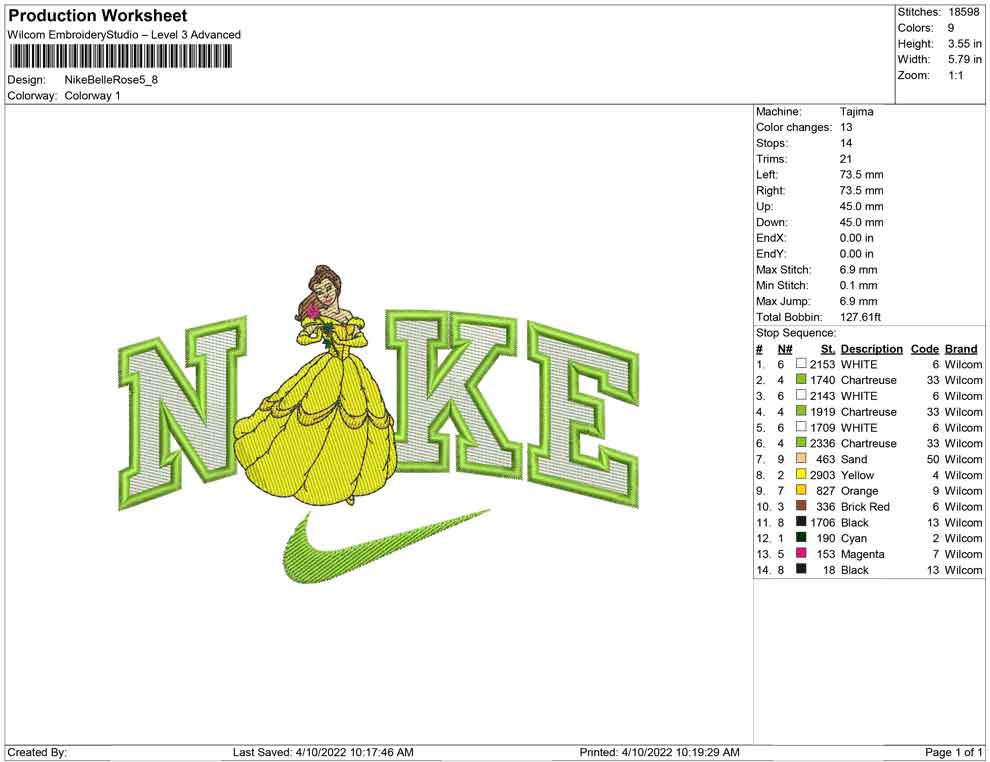Click the Magenta swatch in stop 13
Image resolution: width=990 pixels, height=762 pixels.
[x=801, y=552]
